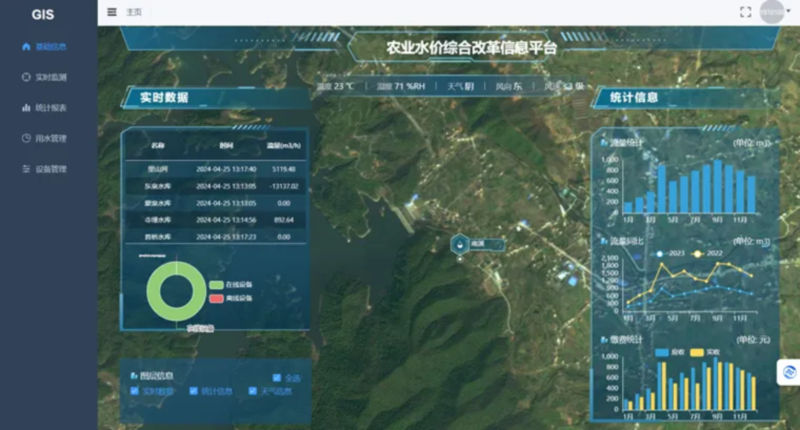Select the 东泉水库 table row
800x430 pixels.
coord(215,186)
